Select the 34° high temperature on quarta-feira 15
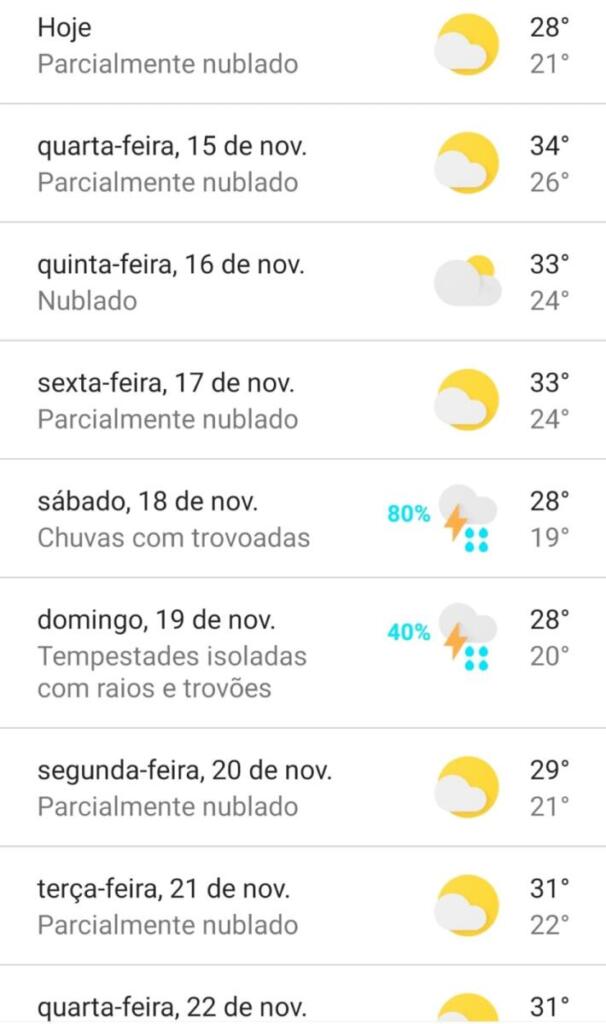This screenshot has width=606, height=1024. tap(549, 146)
